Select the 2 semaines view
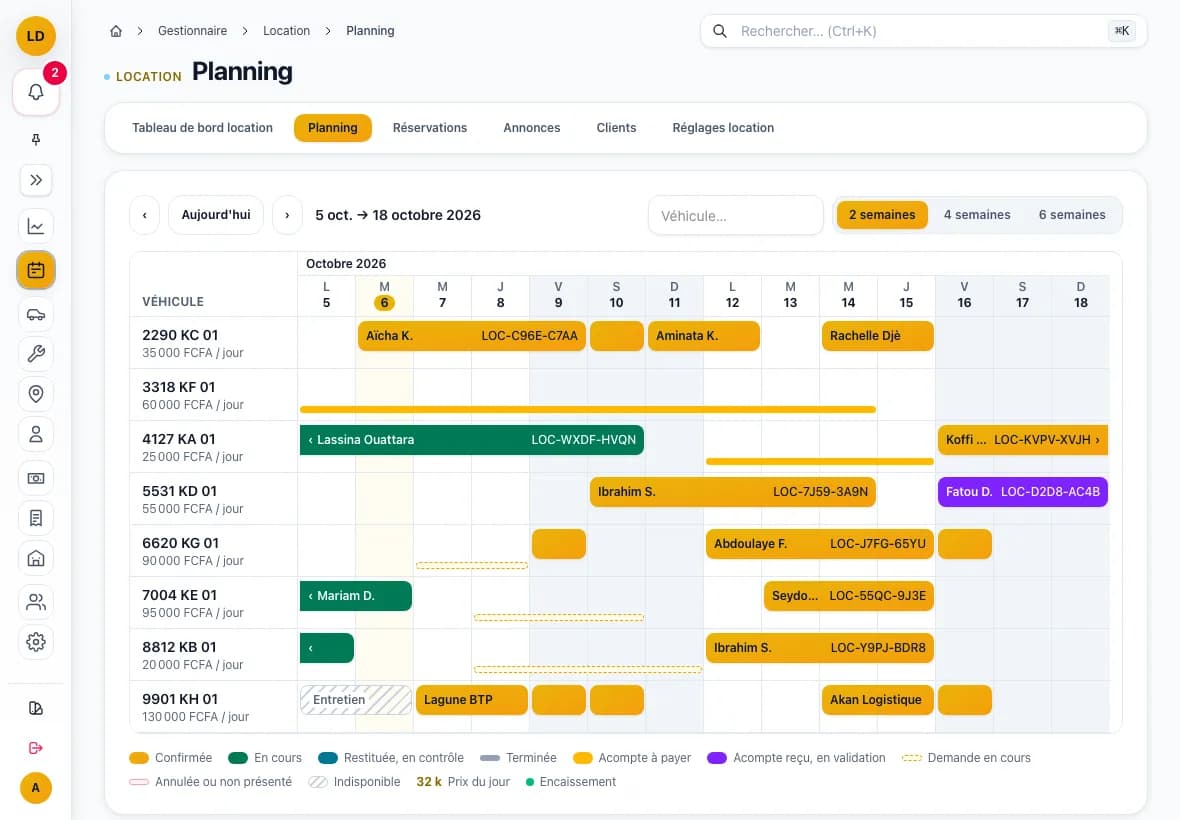The image size is (1180, 820). pyautogui.click(x=882, y=215)
